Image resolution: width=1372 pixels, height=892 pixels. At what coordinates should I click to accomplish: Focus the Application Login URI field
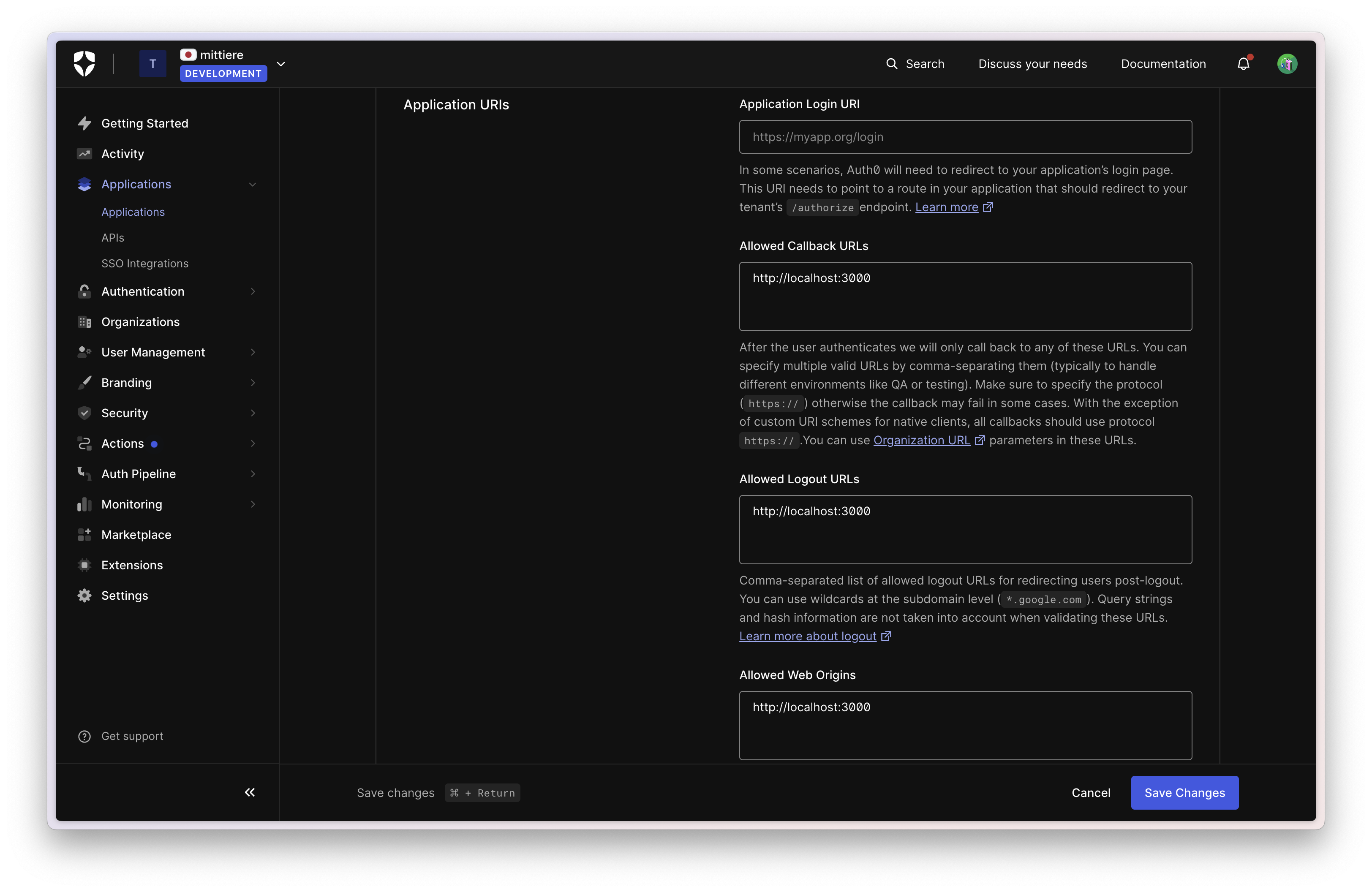click(x=965, y=137)
